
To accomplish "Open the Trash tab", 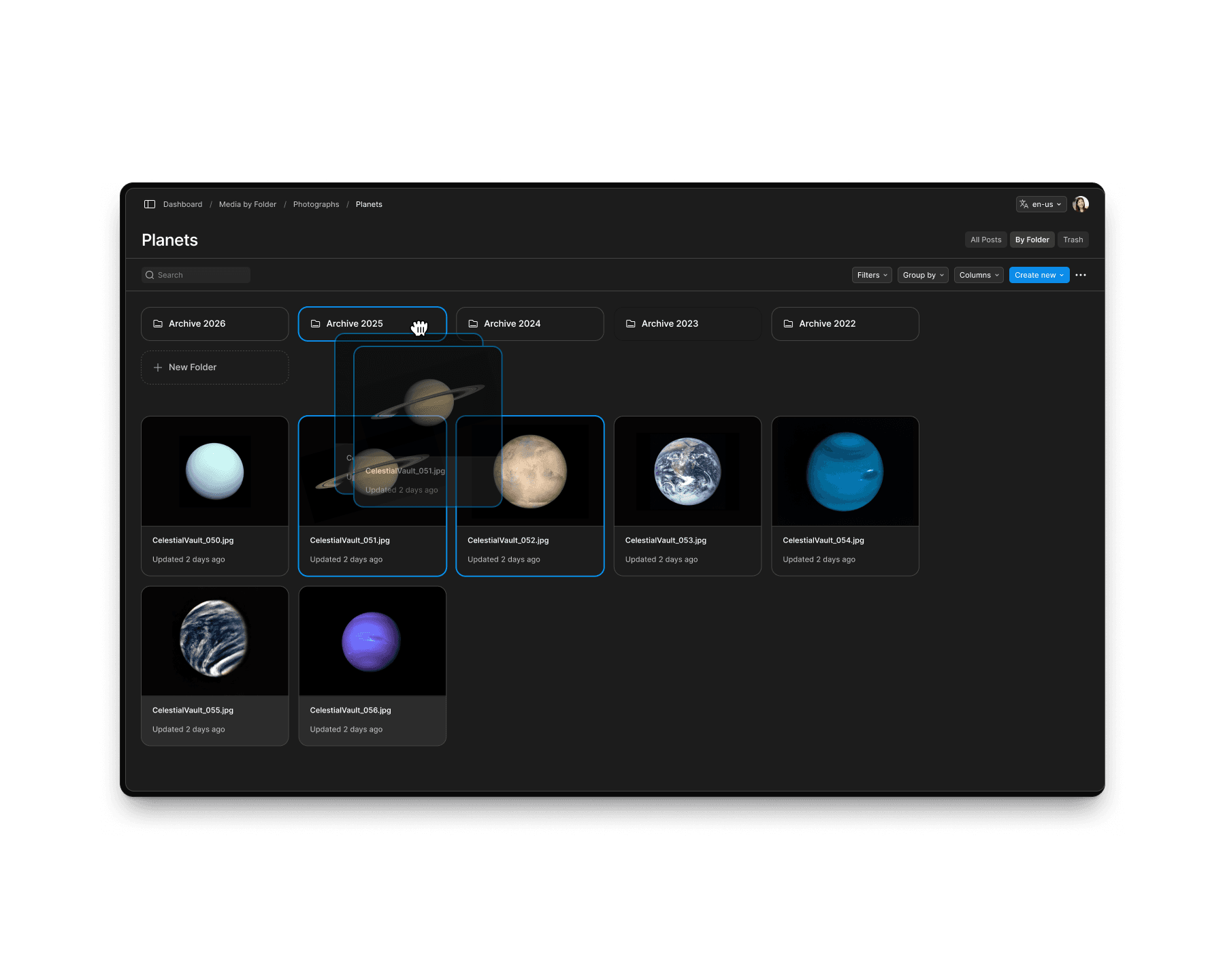I will coord(1073,240).
